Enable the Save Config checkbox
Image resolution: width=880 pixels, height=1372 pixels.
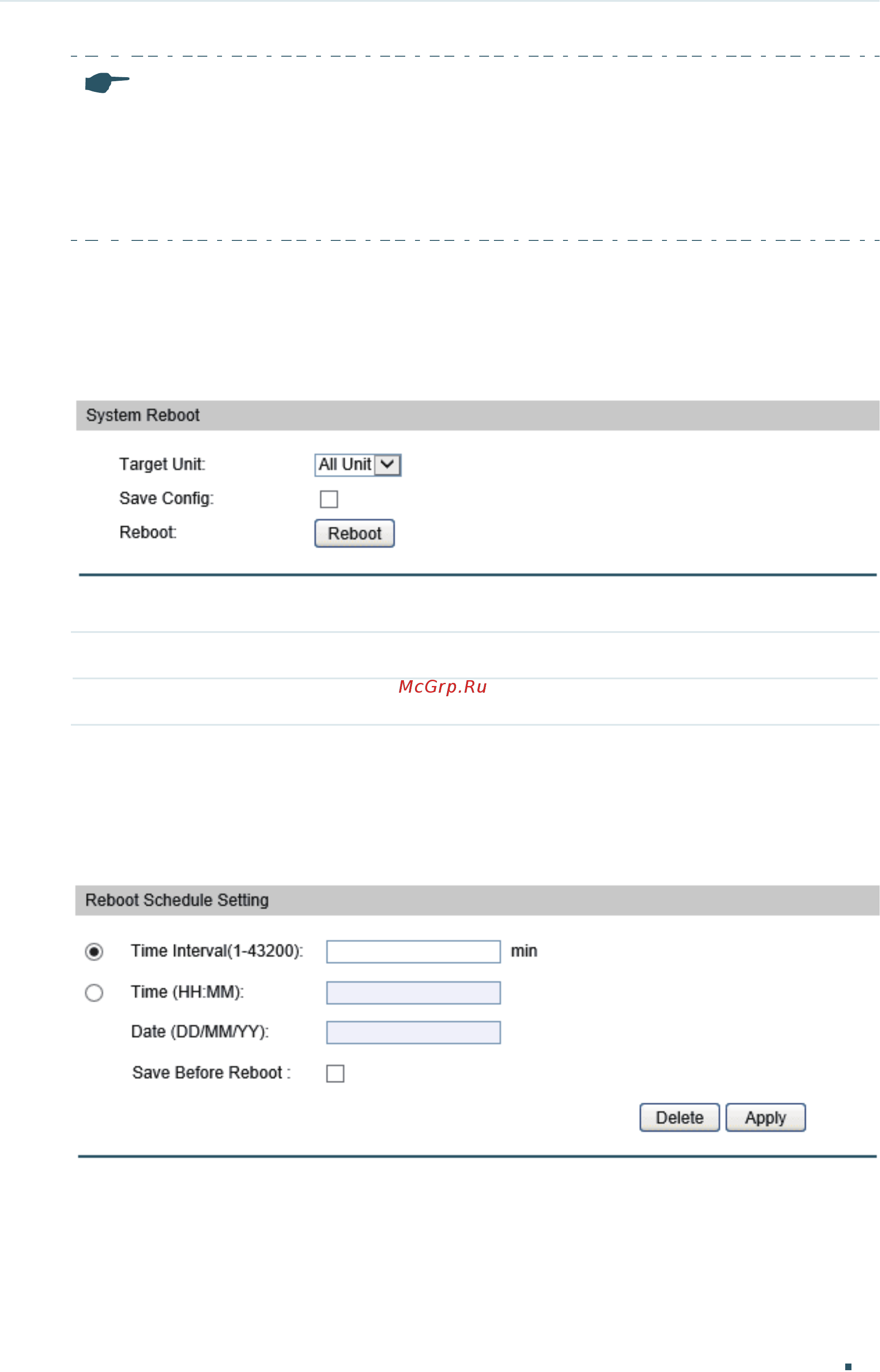pyautogui.click(x=329, y=499)
